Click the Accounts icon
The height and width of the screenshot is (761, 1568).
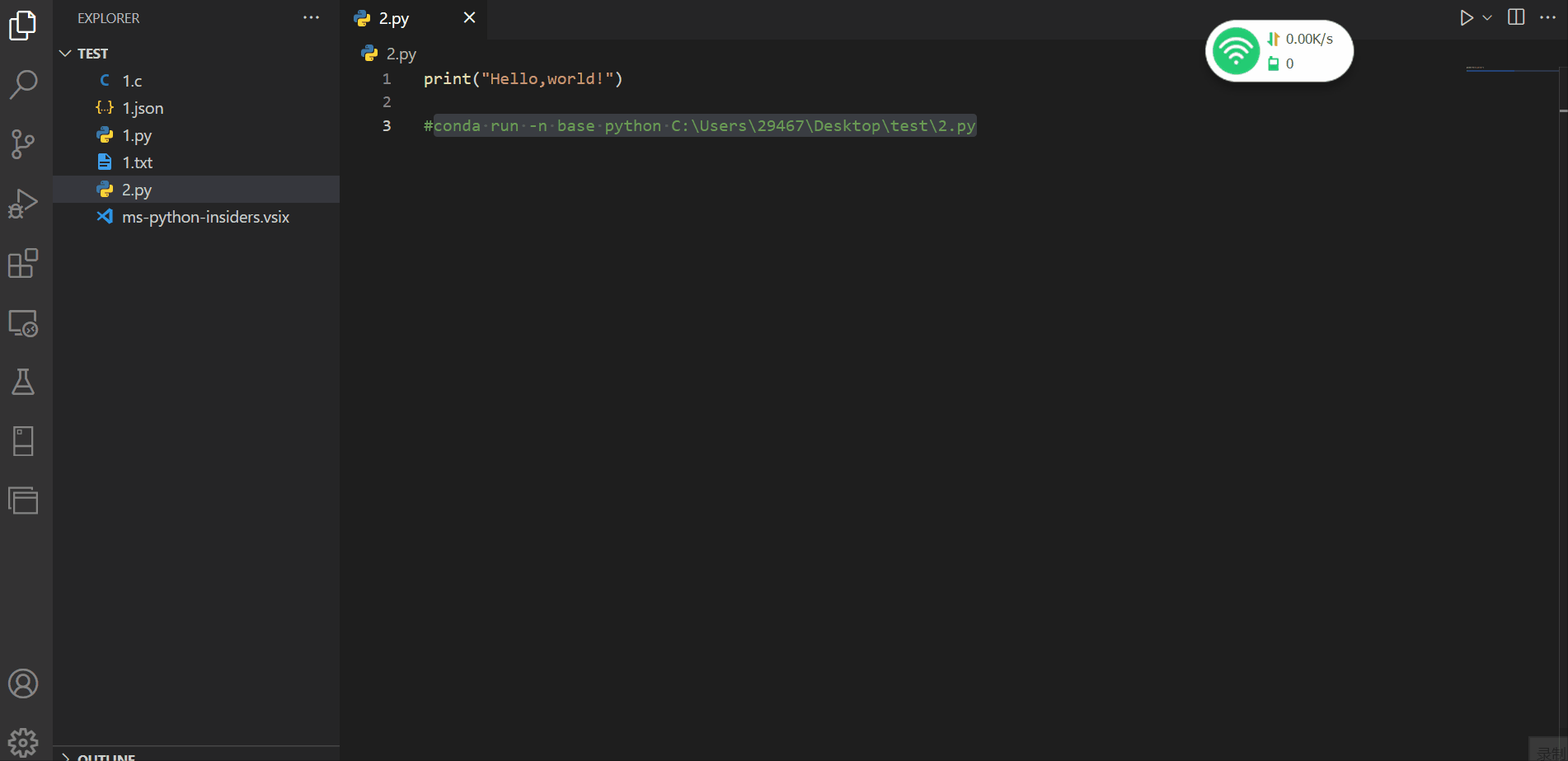pyautogui.click(x=25, y=683)
